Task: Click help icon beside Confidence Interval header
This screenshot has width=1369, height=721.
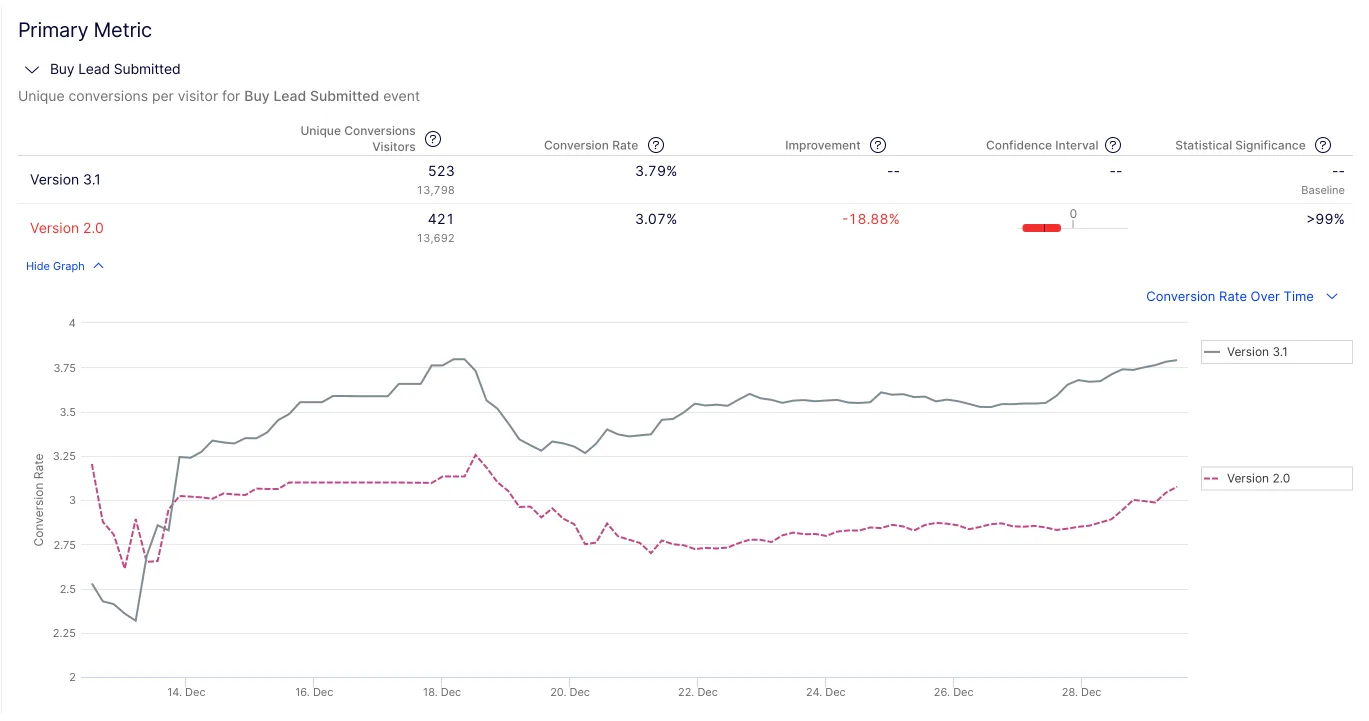Action: click(1112, 145)
